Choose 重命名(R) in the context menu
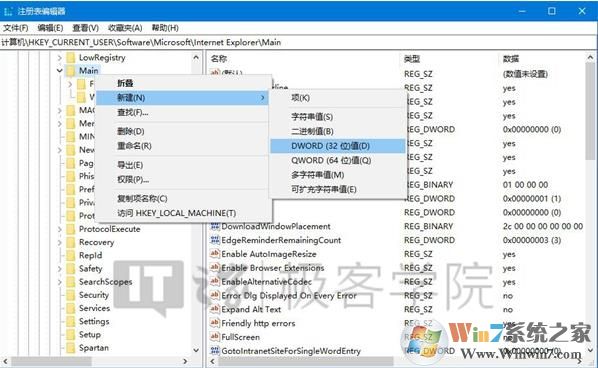The image size is (598, 368). 183,146
